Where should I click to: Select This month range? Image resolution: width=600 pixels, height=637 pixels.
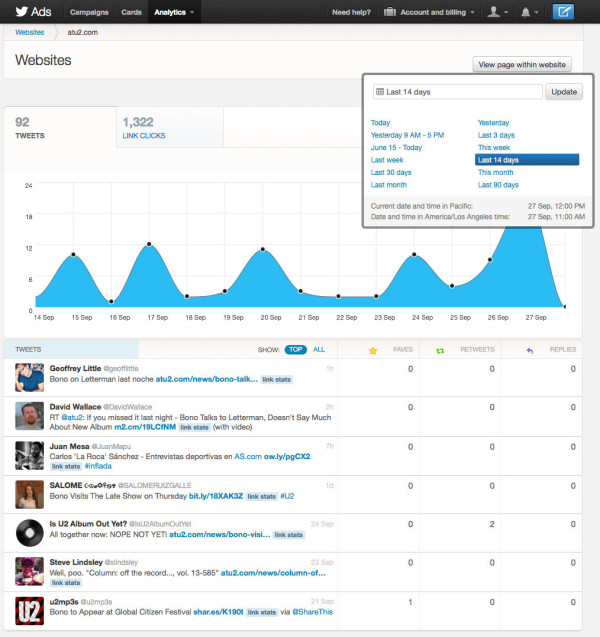point(495,172)
